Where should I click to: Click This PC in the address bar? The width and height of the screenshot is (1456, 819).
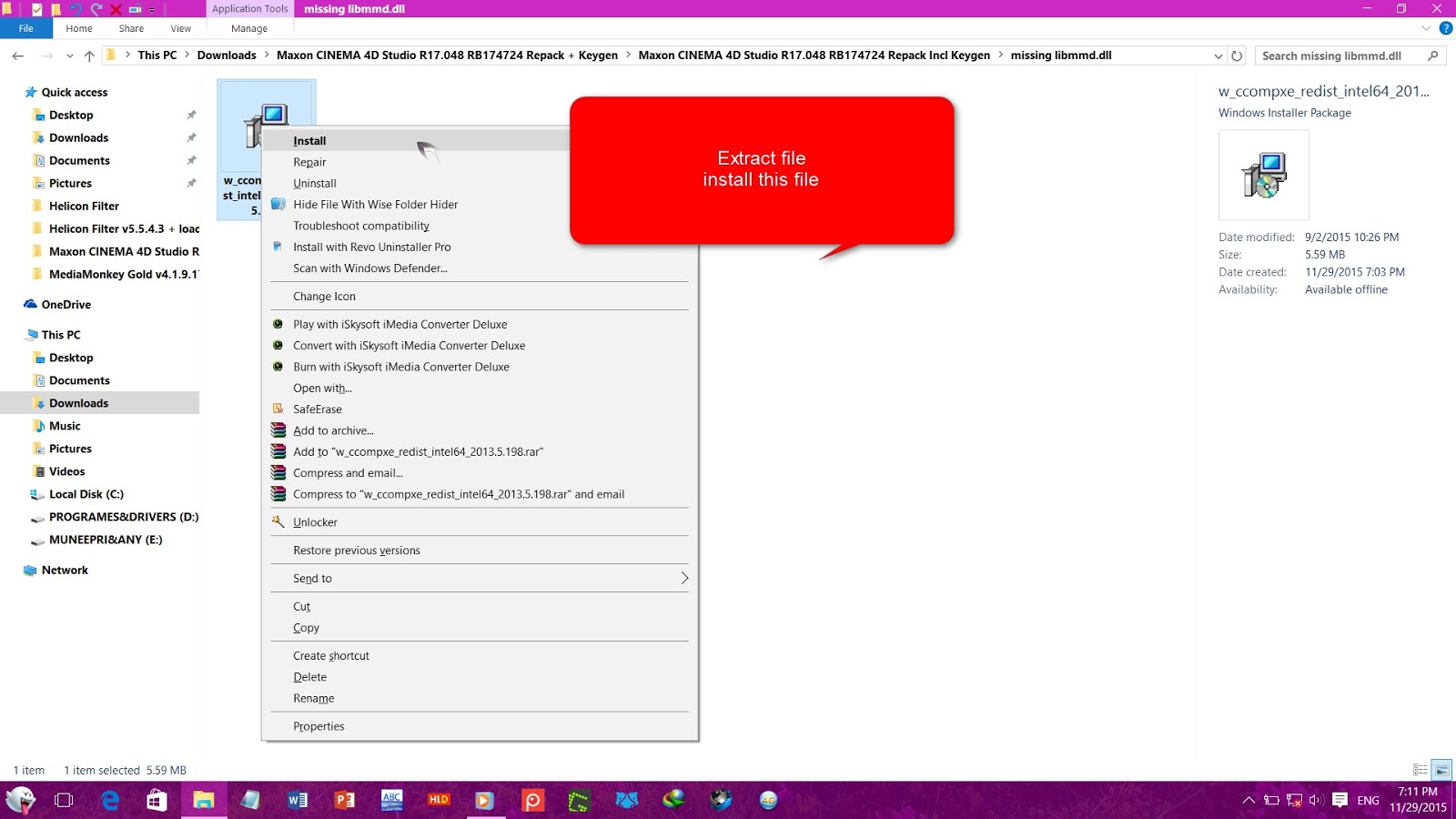click(x=157, y=56)
